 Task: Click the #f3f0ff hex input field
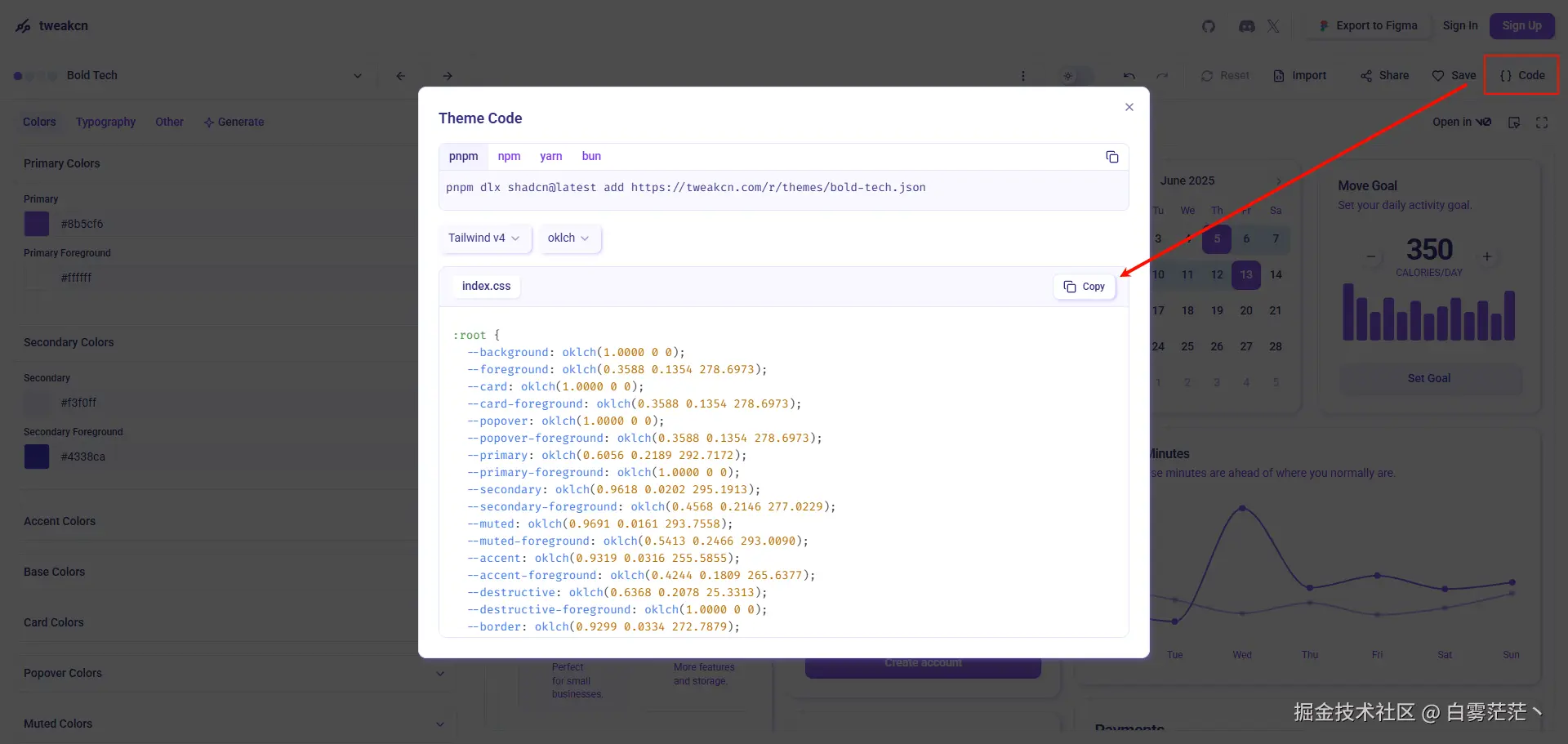(237, 403)
